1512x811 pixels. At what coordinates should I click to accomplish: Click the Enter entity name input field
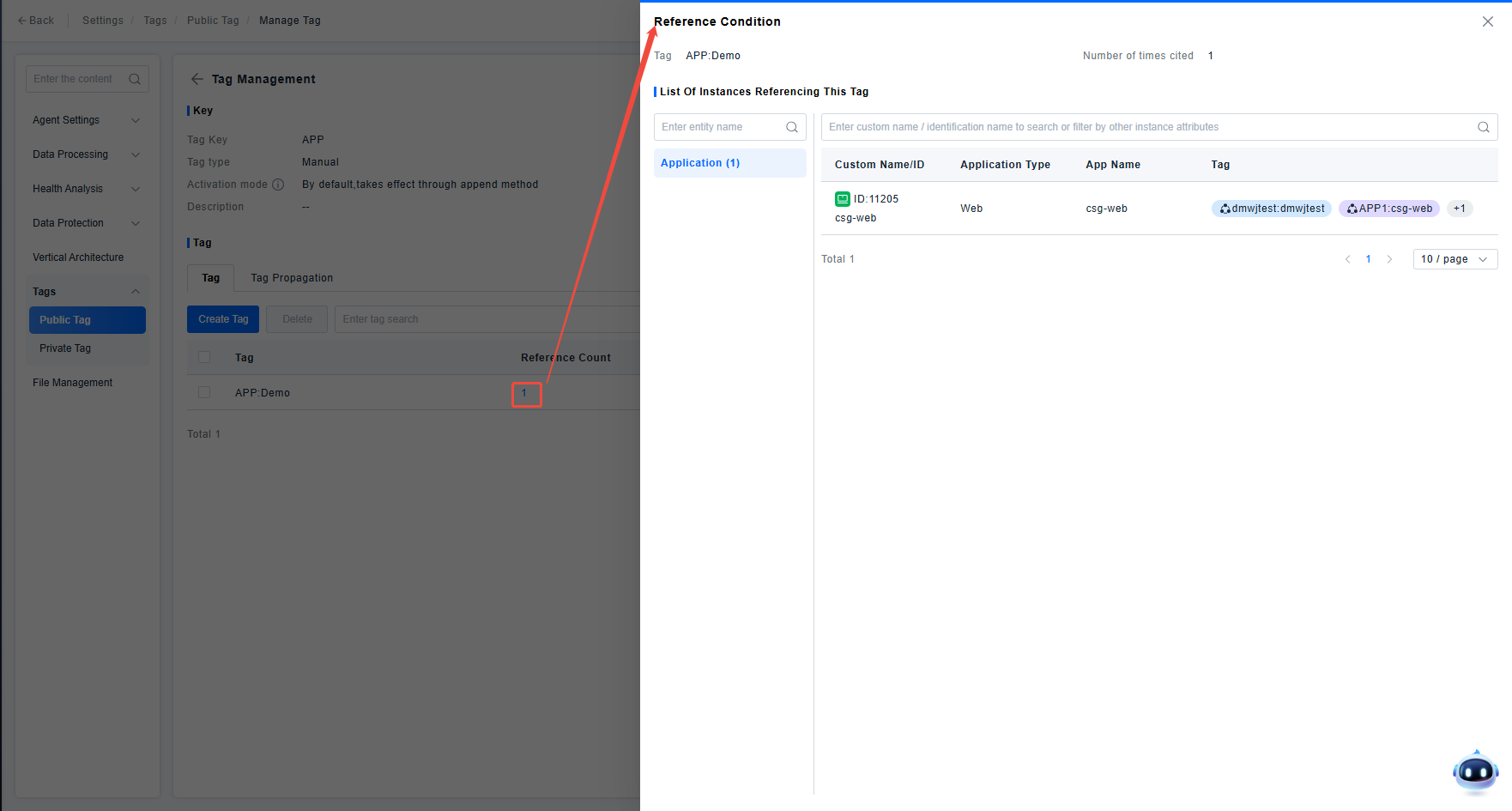pyautogui.click(x=721, y=127)
